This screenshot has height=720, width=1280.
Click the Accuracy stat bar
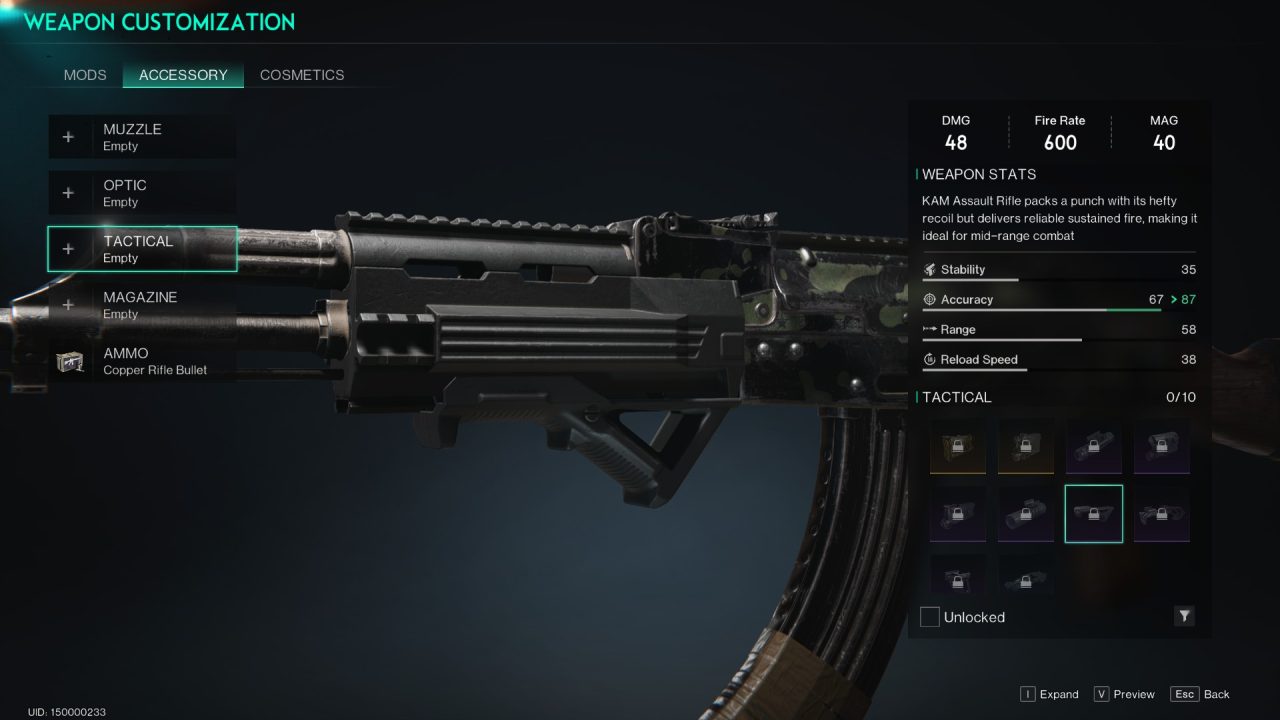[1058, 310]
